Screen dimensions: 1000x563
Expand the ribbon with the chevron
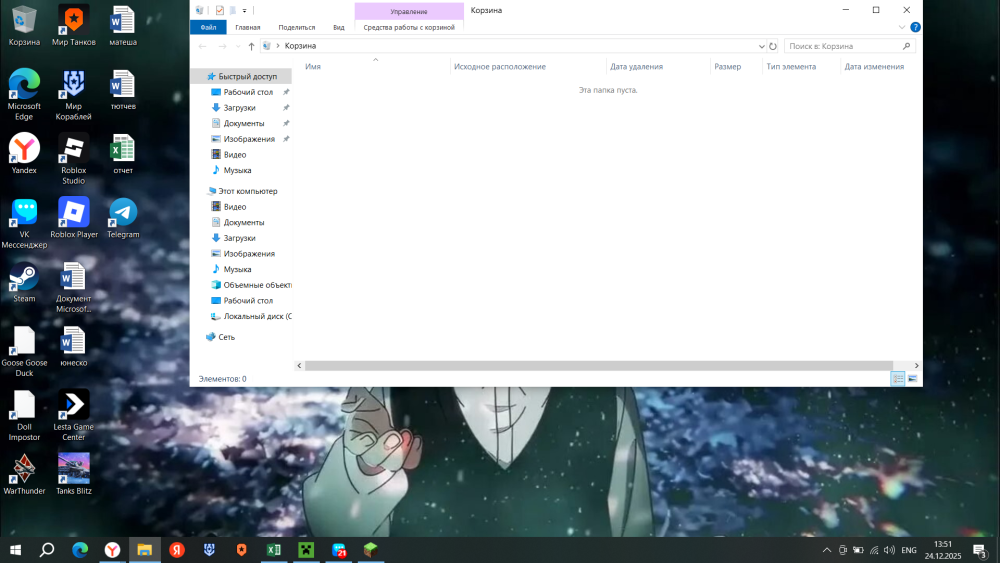[x=902, y=27]
